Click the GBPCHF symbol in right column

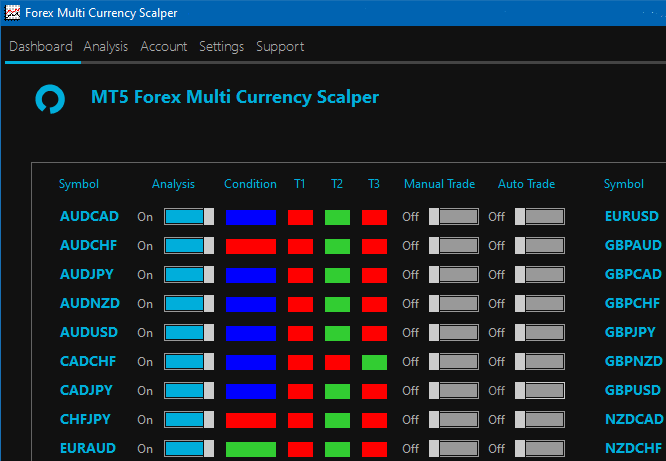tap(632, 303)
